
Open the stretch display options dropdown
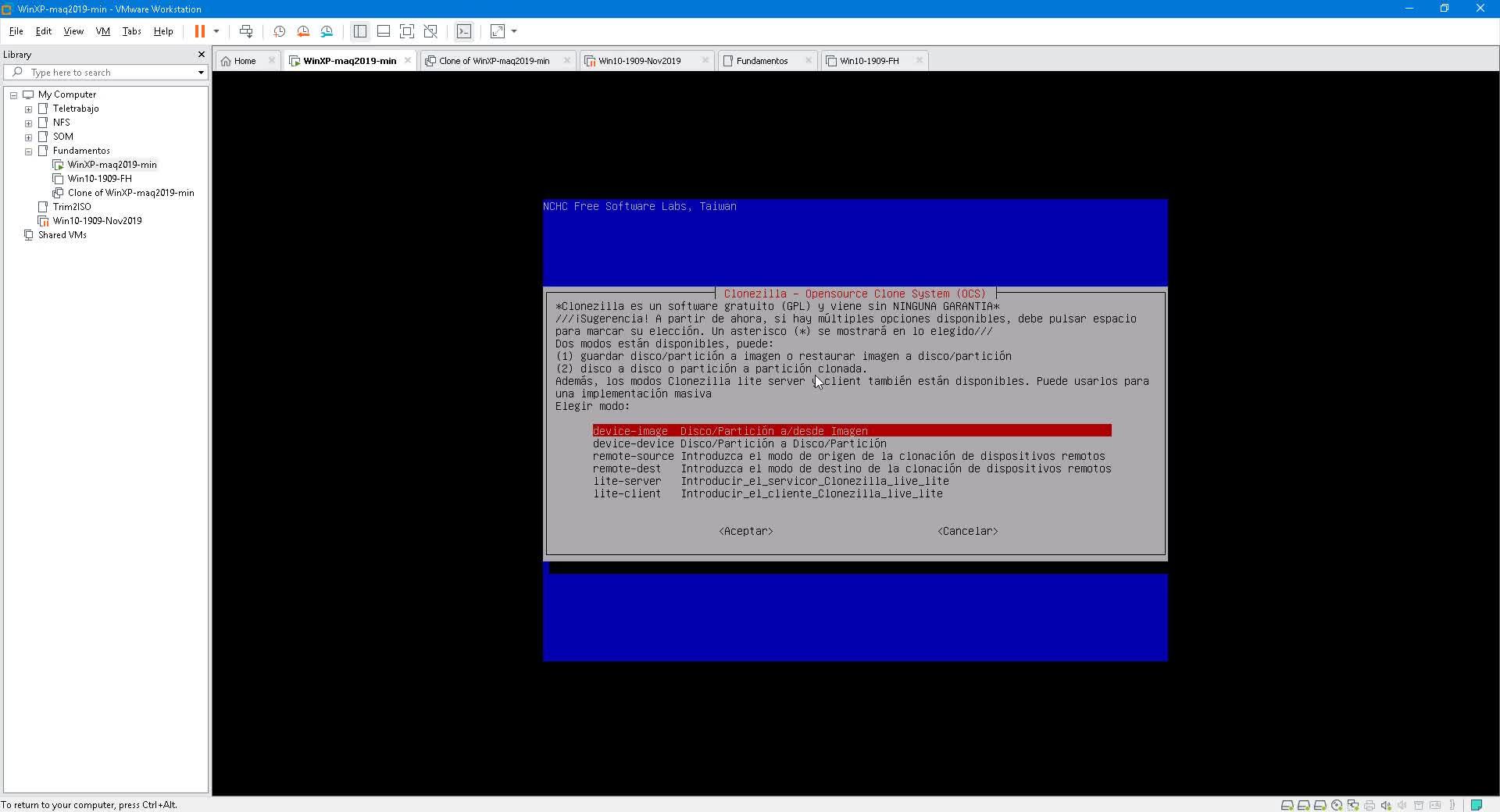pos(514,31)
